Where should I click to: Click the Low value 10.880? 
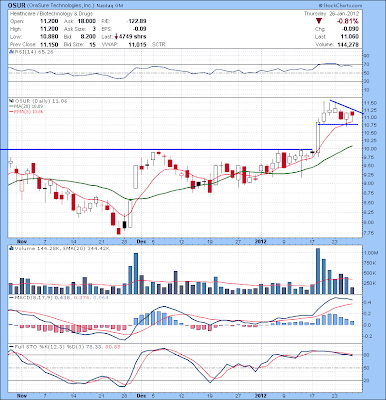(x=49, y=37)
